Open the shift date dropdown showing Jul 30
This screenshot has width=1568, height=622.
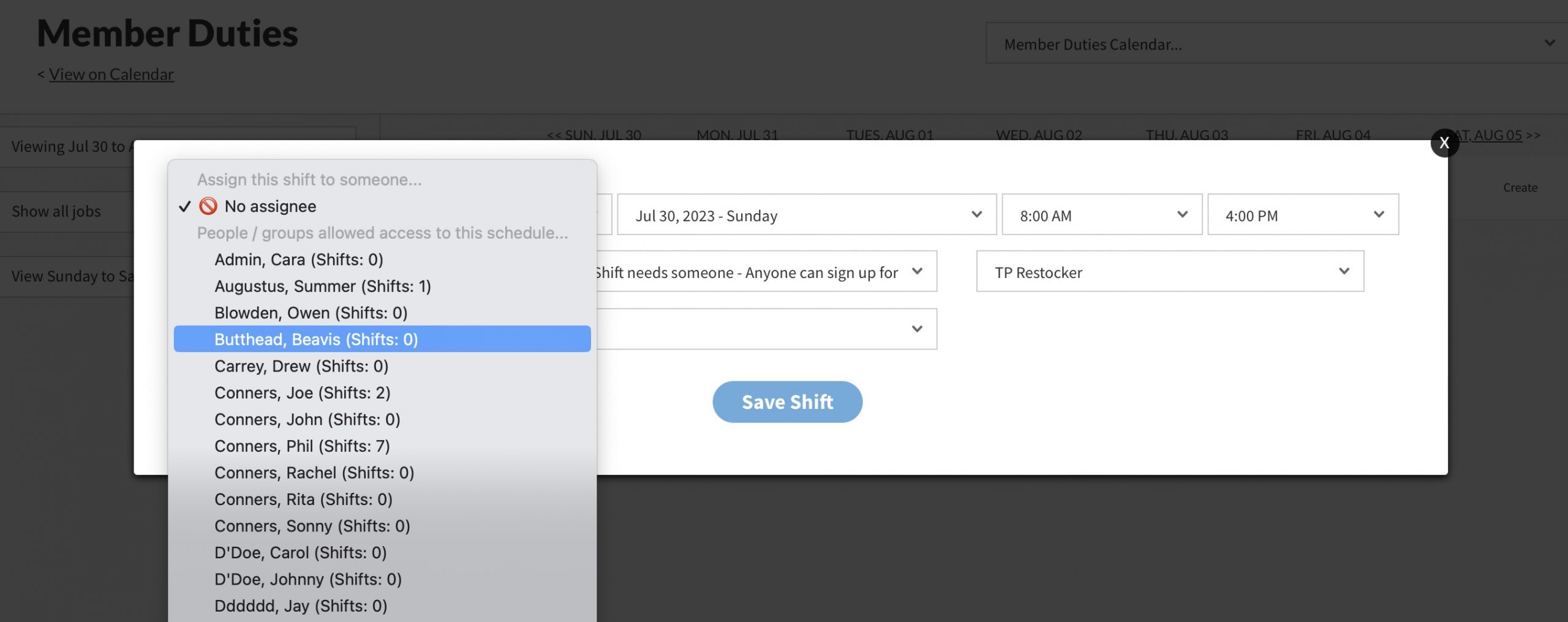(806, 215)
